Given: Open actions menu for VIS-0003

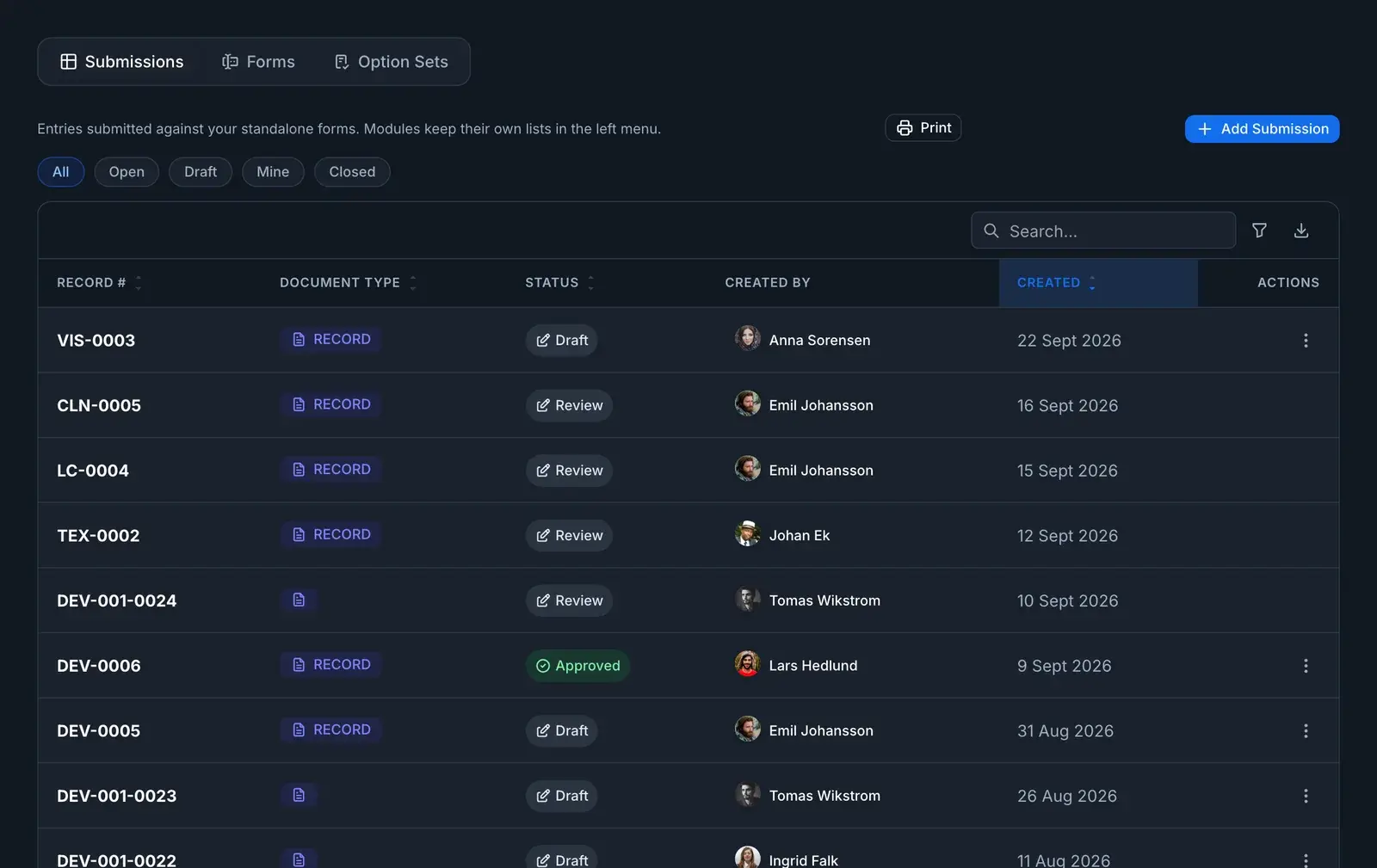Looking at the screenshot, I should click(x=1306, y=341).
